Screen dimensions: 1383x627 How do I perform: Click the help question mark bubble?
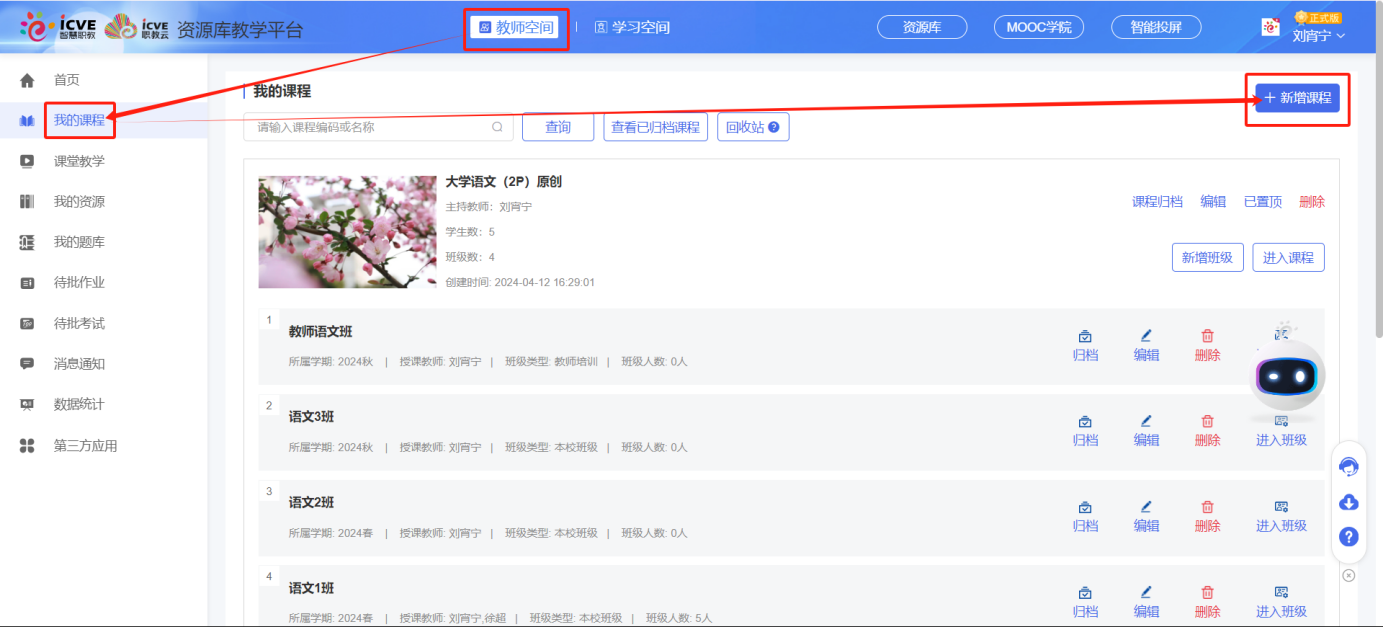1348,537
